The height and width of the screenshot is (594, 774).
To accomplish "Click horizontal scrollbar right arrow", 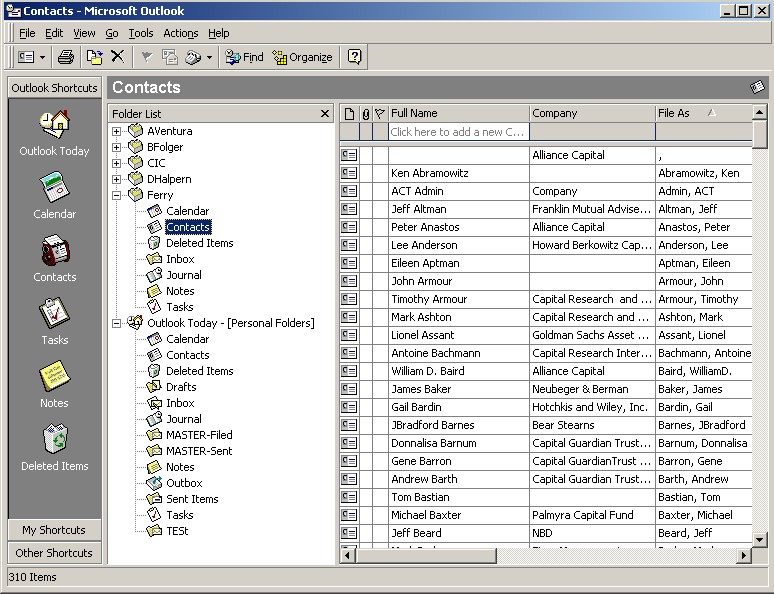I will (744, 555).
